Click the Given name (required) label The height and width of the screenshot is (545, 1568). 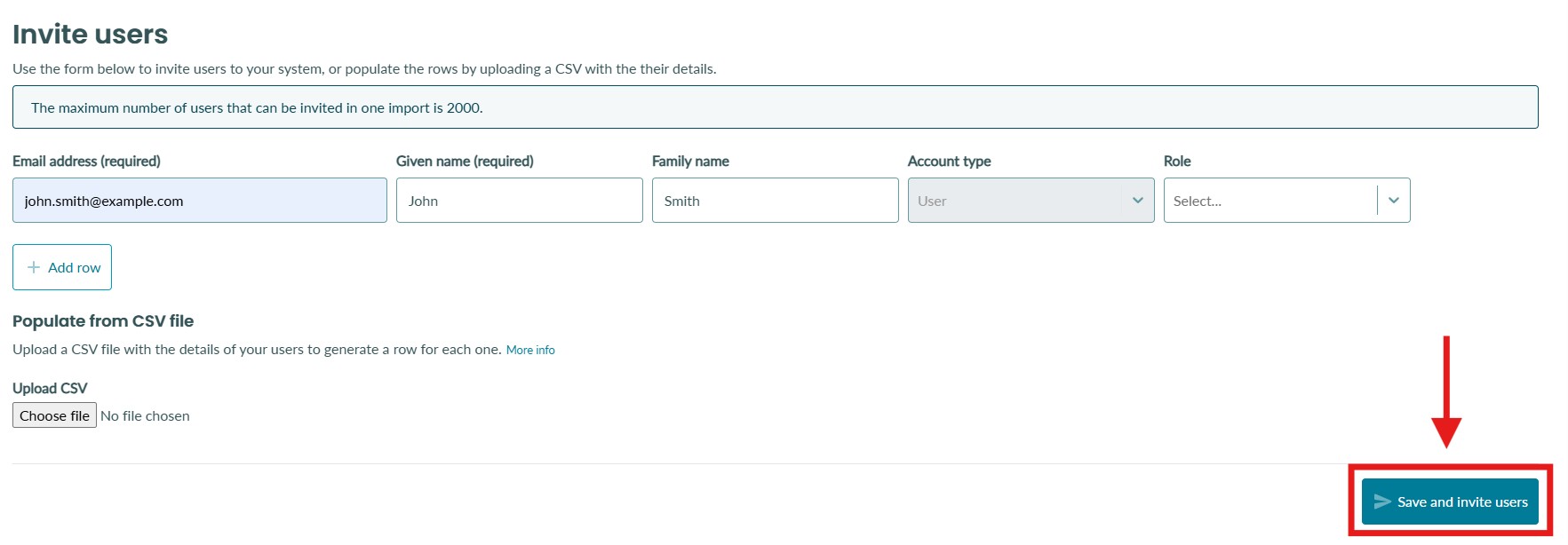click(x=465, y=161)
